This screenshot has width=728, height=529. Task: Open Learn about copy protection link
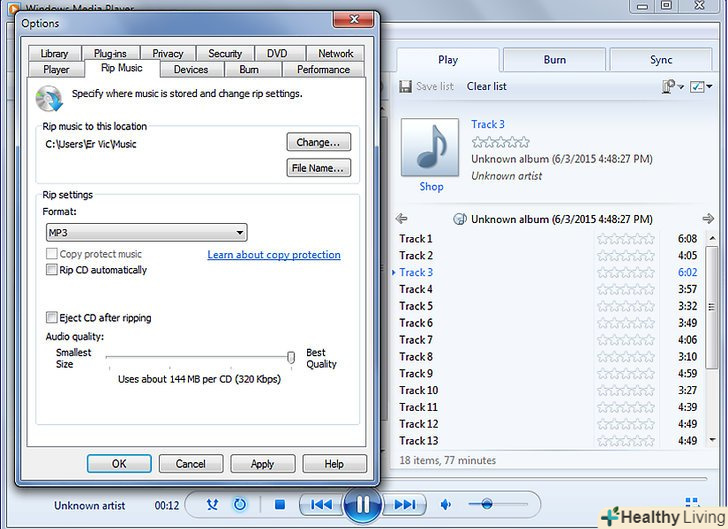click(274, 255)
